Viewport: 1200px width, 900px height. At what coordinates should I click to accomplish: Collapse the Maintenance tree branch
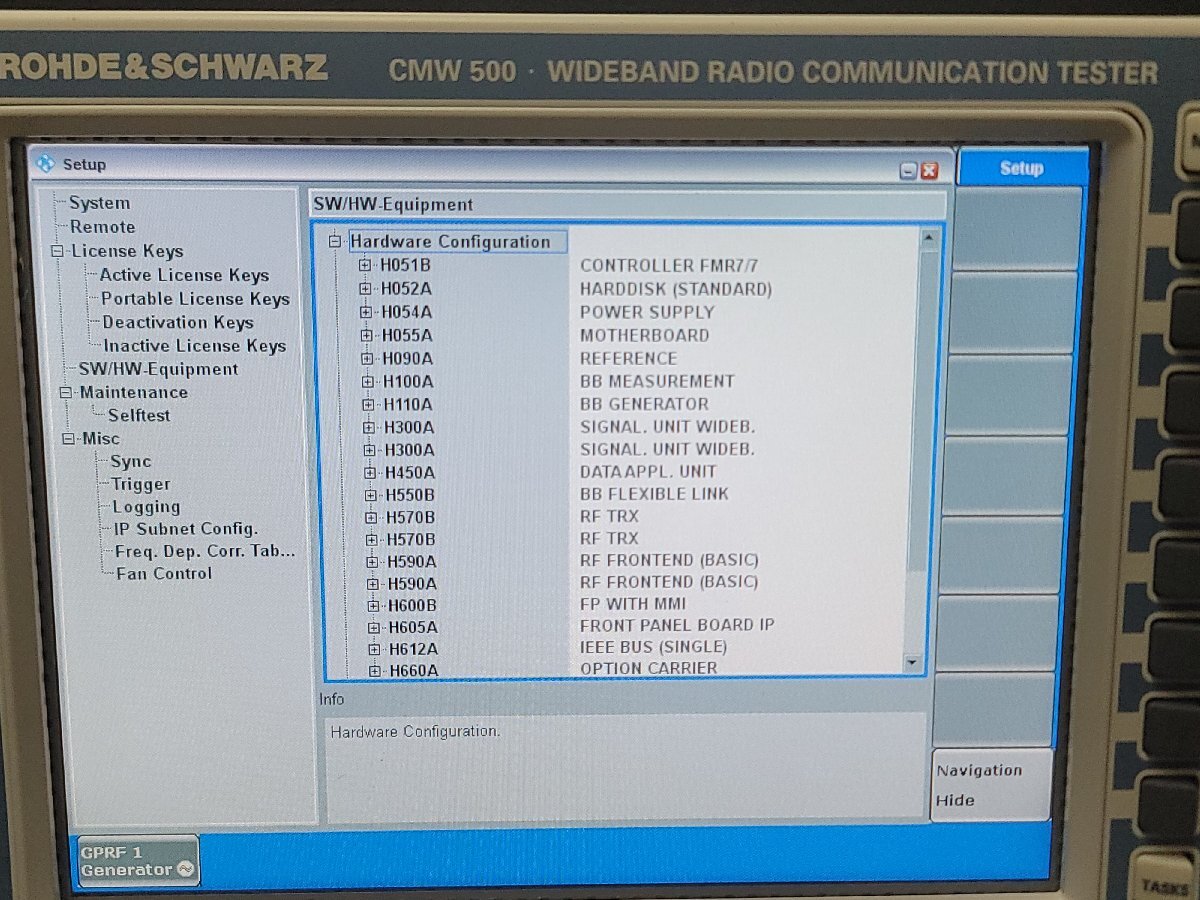(67, 392)
